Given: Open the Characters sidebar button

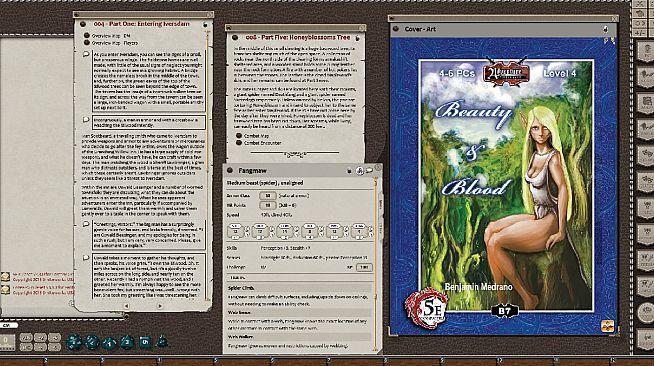Looking at the screenshot, I should 646,52.
